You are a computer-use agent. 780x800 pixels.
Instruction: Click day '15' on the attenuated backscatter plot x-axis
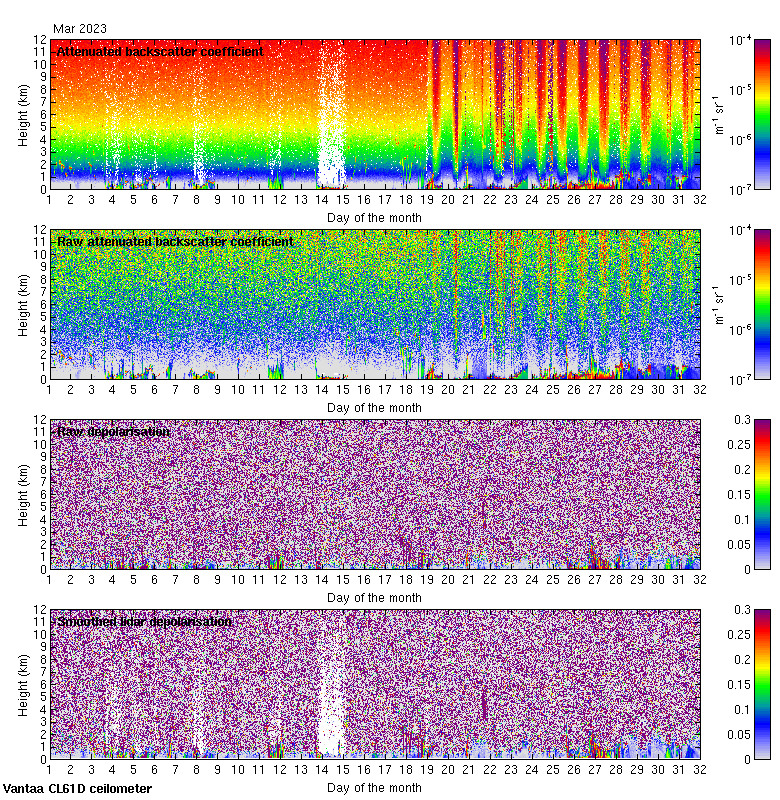[343, 200]
